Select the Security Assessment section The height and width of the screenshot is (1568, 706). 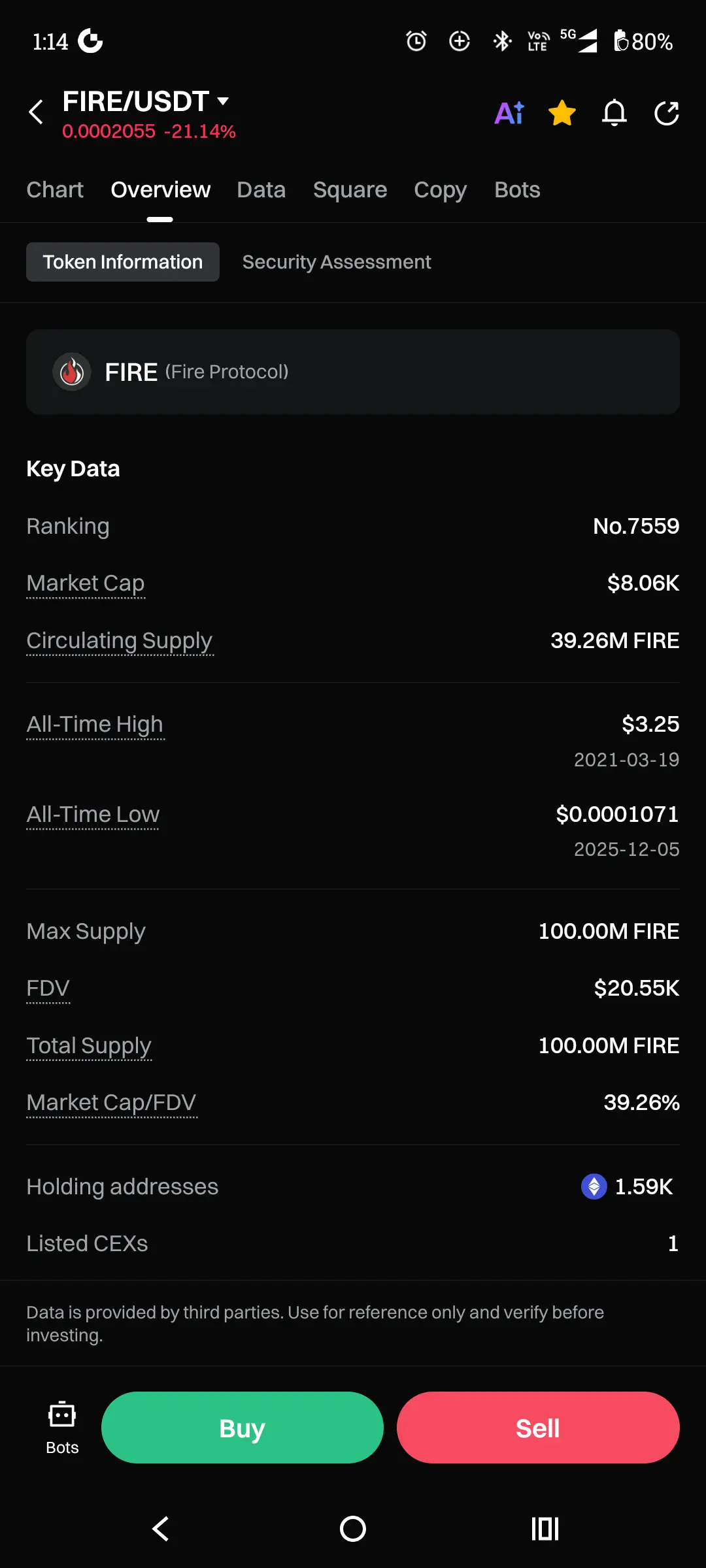pyautogui.click(x=337, y=262)
